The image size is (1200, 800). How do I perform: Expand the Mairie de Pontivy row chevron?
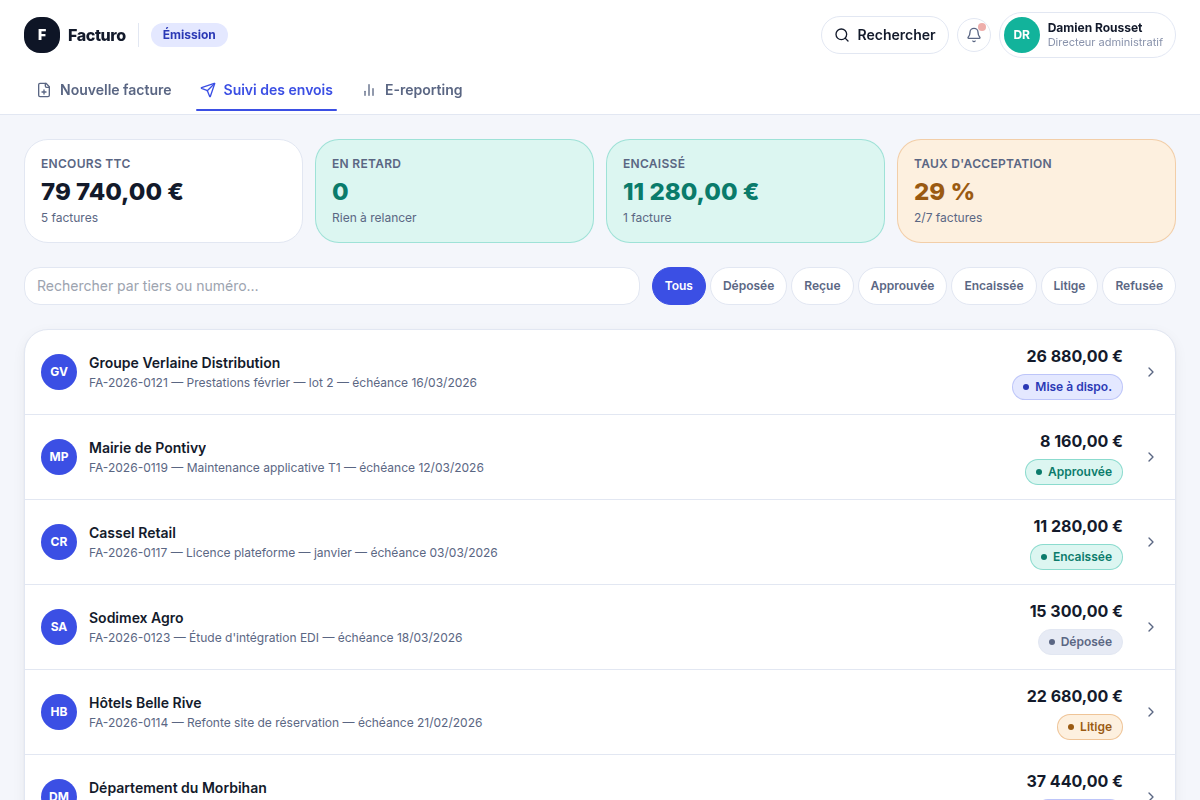1151,457
